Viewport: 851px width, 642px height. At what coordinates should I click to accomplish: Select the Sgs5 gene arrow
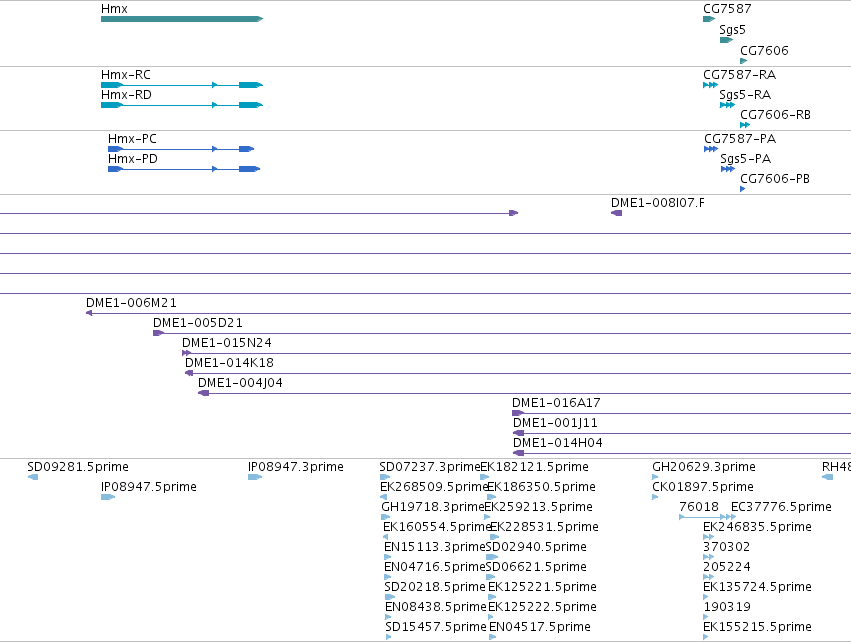(x=726, y=40)
